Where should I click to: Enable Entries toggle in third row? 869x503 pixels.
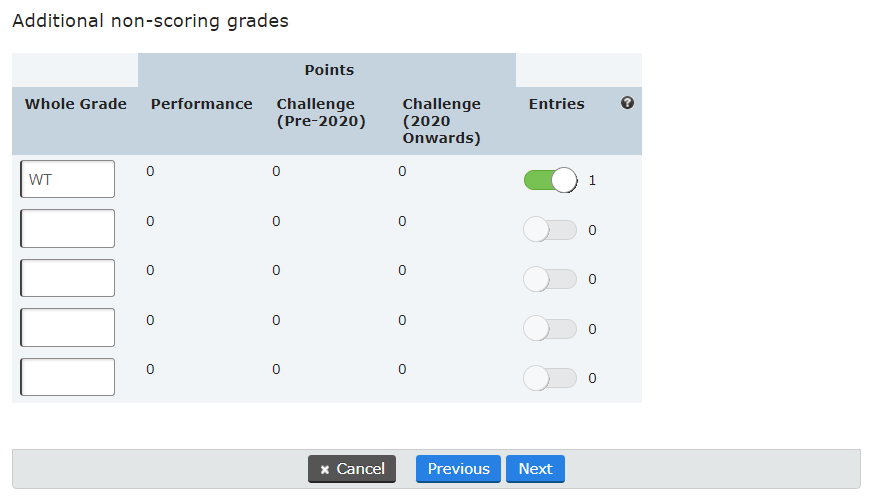(x=551, y=279)
